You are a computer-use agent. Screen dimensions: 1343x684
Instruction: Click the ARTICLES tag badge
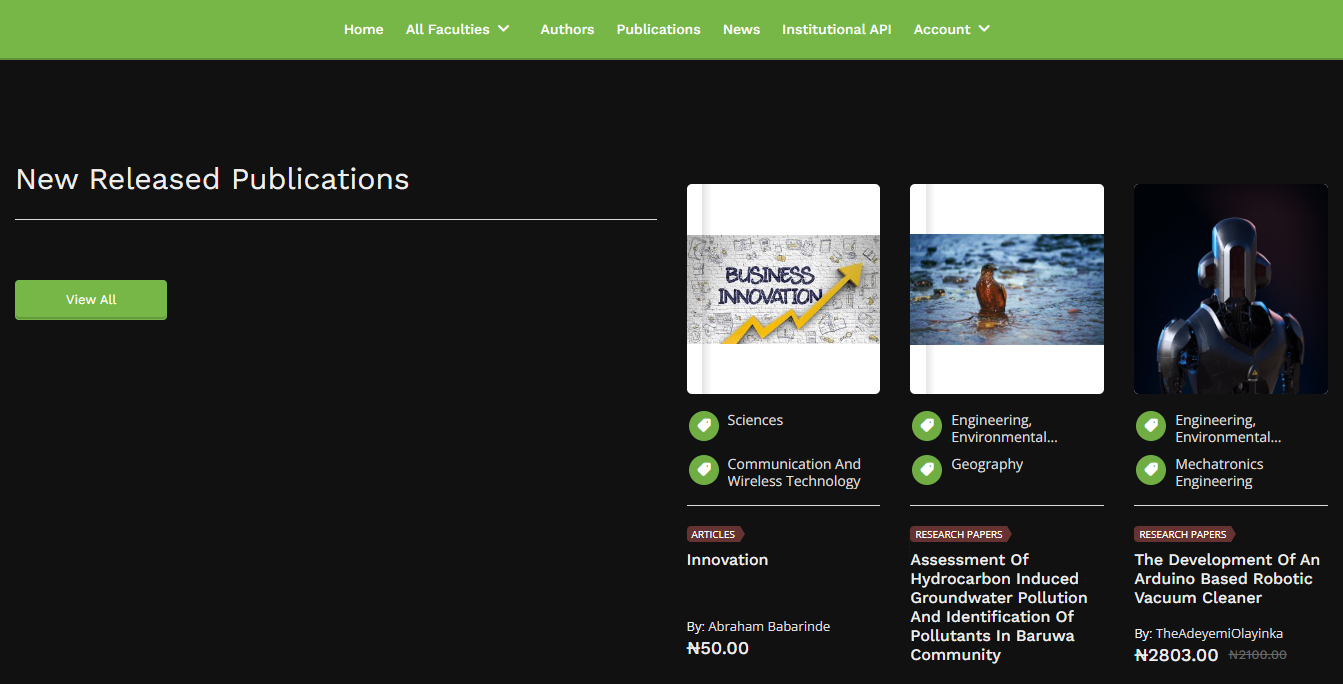point(715,534)
